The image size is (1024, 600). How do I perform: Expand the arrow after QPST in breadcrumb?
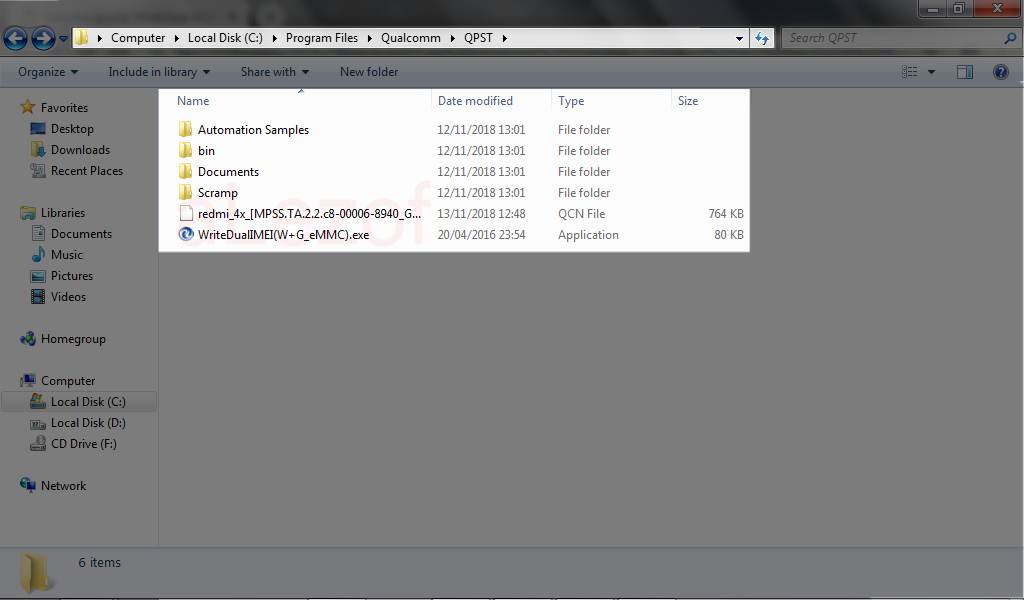coord(504,38)
